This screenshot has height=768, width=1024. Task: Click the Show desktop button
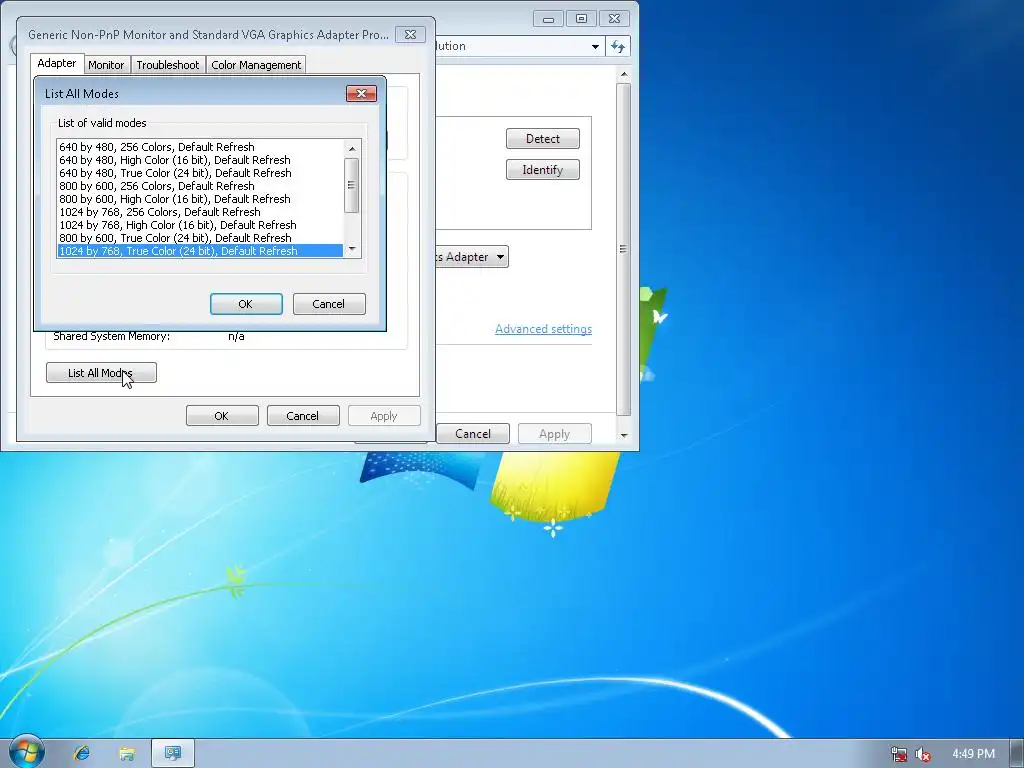click(1017, 754)
